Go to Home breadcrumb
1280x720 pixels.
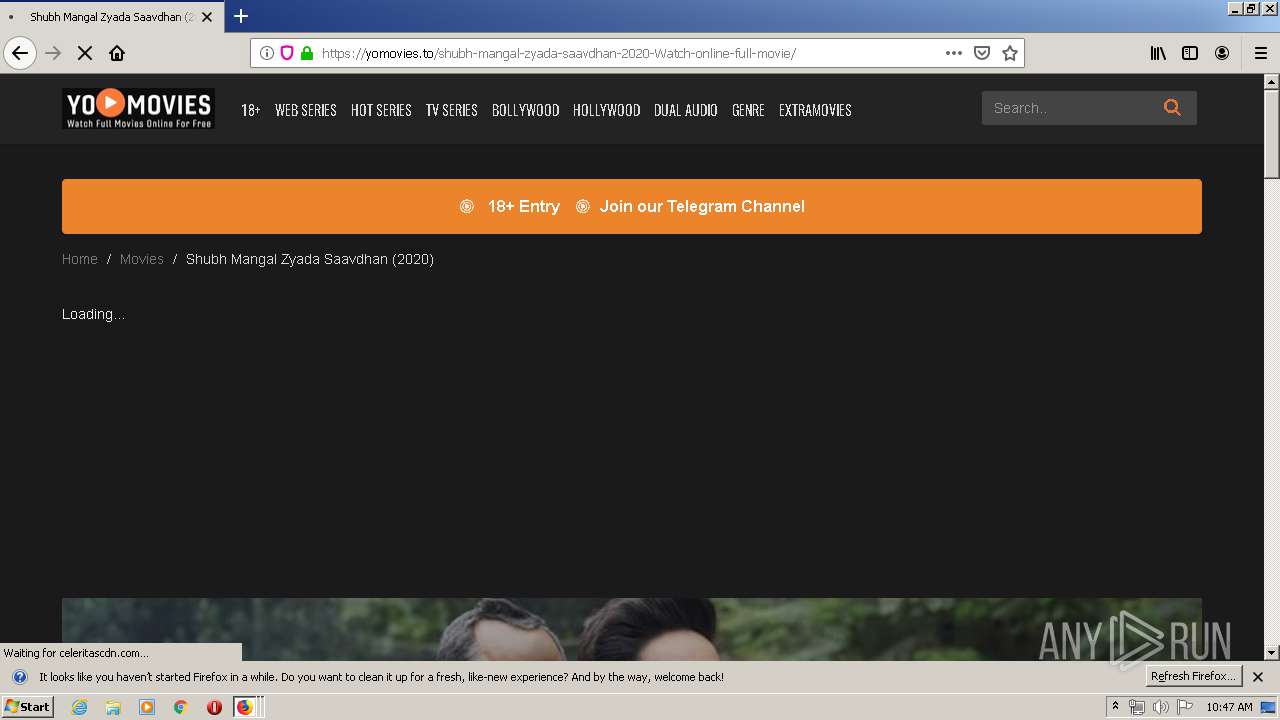(80, 259)
